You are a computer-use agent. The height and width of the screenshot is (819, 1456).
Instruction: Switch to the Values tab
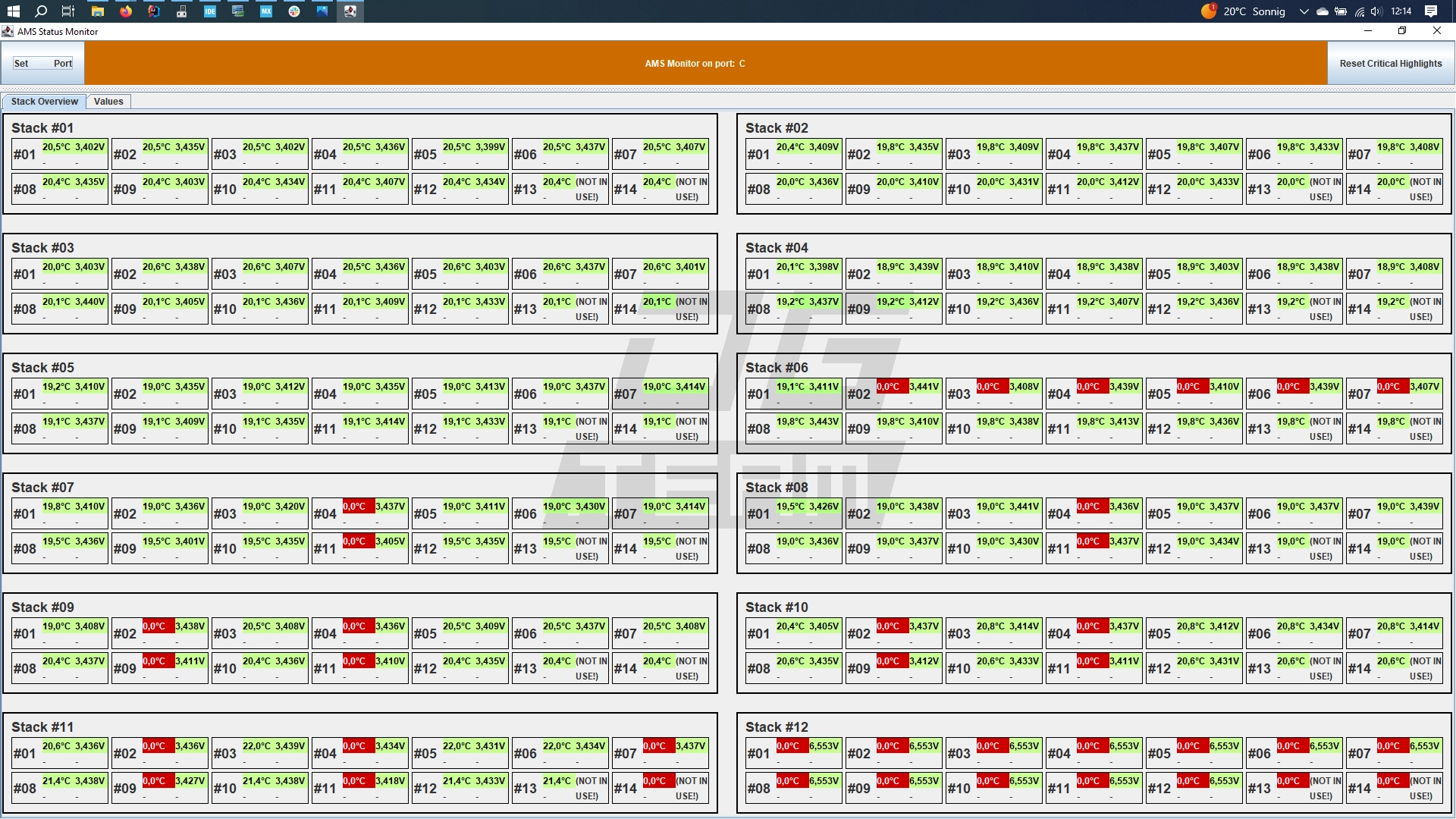pos(108,102)
